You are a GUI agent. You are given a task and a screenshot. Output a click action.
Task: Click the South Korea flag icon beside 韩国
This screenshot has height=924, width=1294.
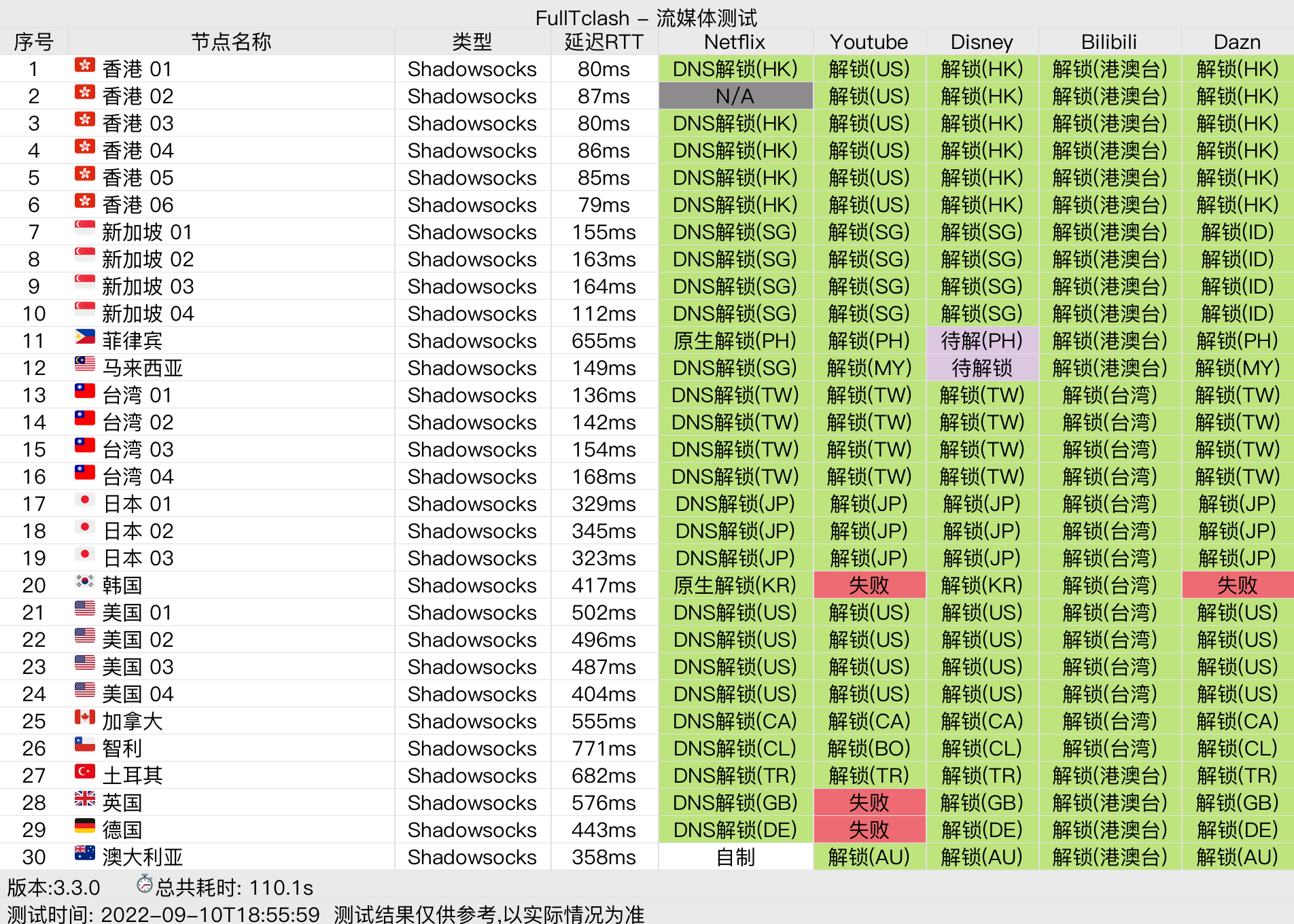[x=85, y=582]
